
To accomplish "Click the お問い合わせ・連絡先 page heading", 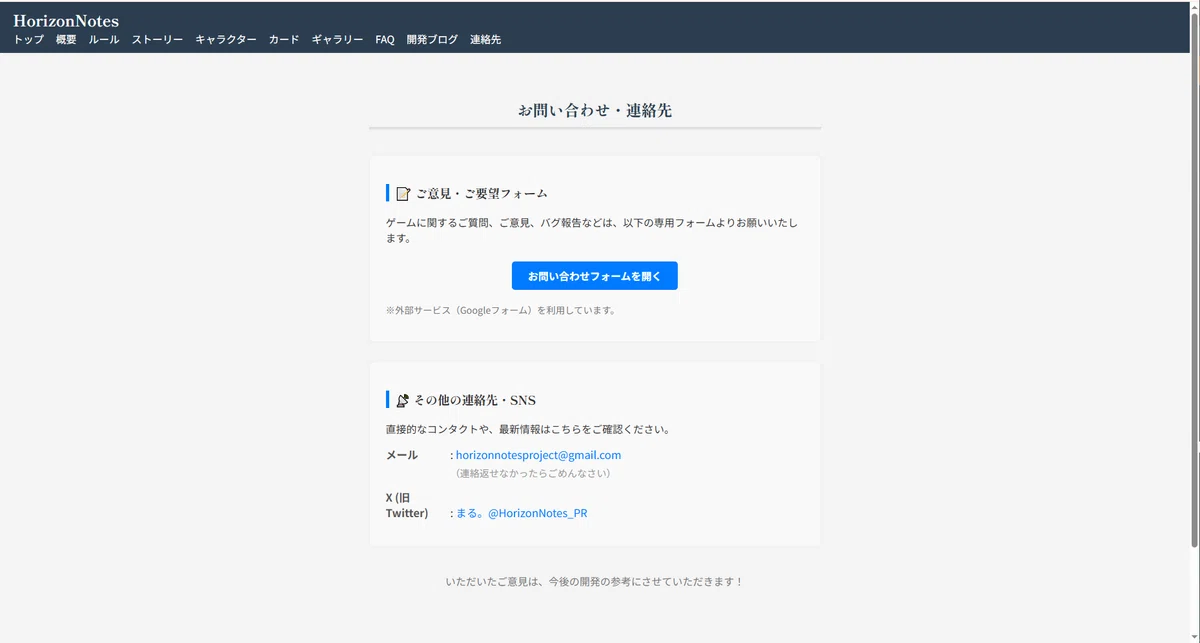I will [595, 111].
